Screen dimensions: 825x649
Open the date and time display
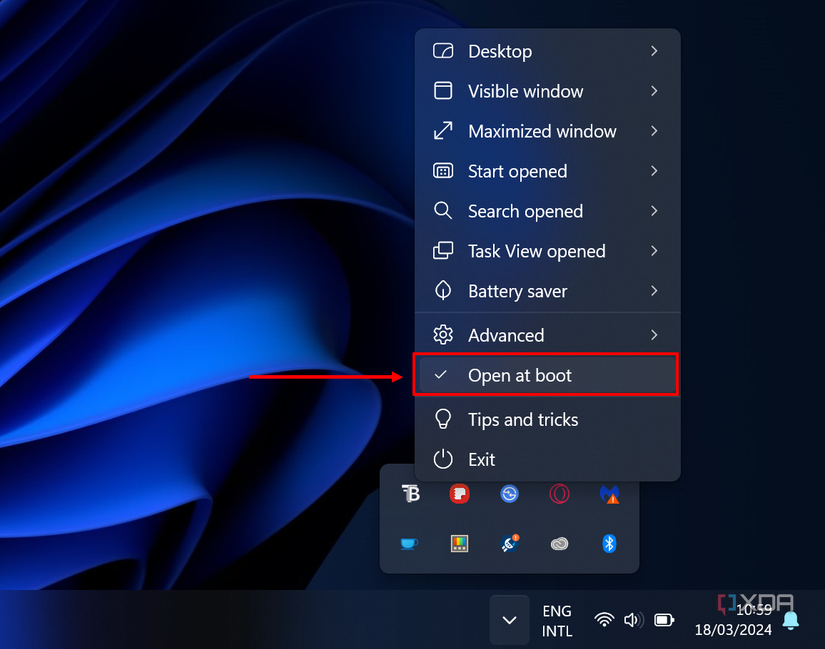point(733,620)
